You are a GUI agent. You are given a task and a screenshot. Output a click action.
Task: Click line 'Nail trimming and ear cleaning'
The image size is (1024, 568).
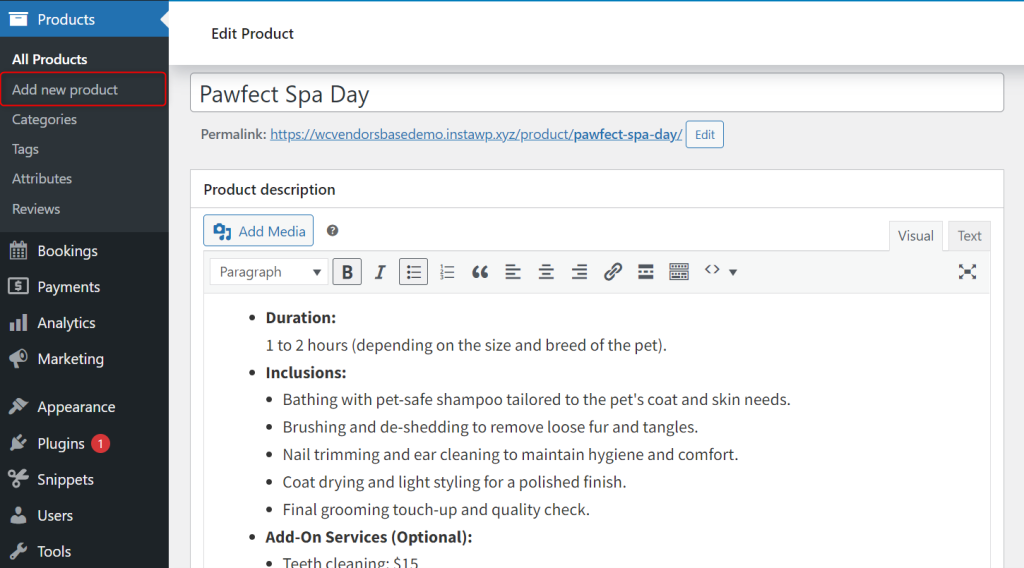[x=510, y=454]
